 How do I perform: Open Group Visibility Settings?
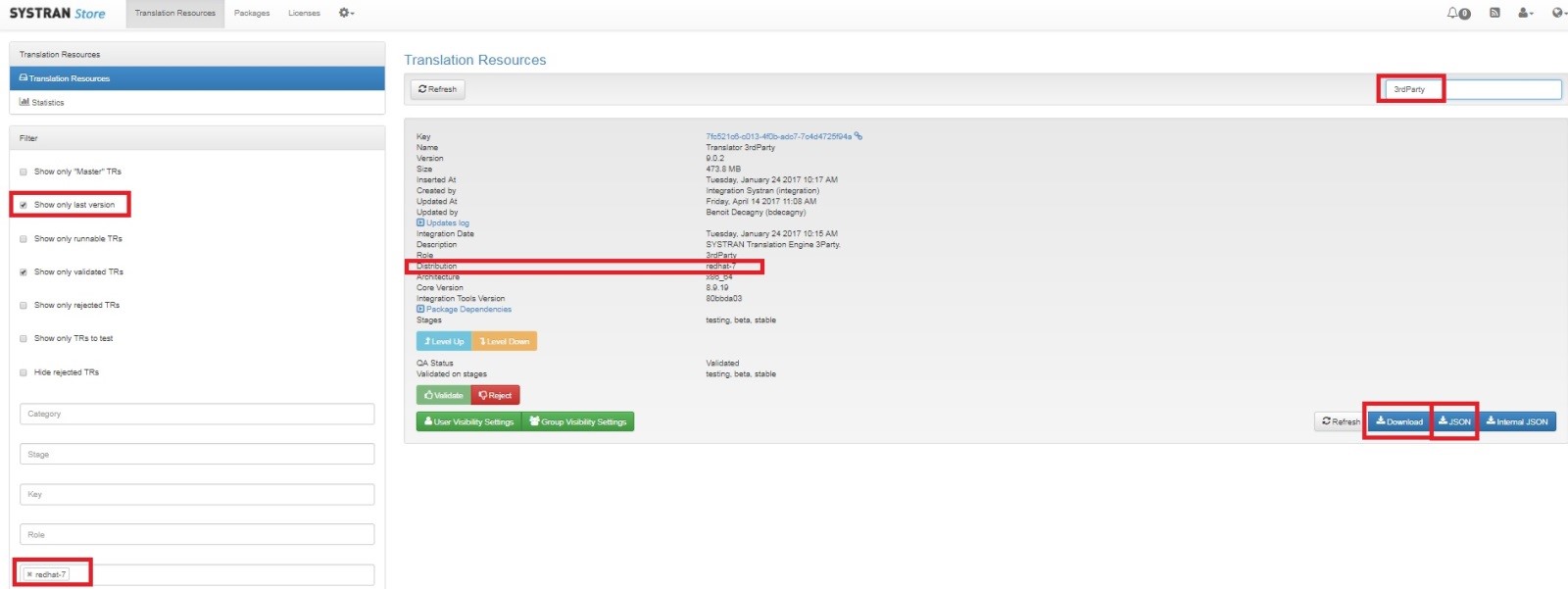pos(578,421)
